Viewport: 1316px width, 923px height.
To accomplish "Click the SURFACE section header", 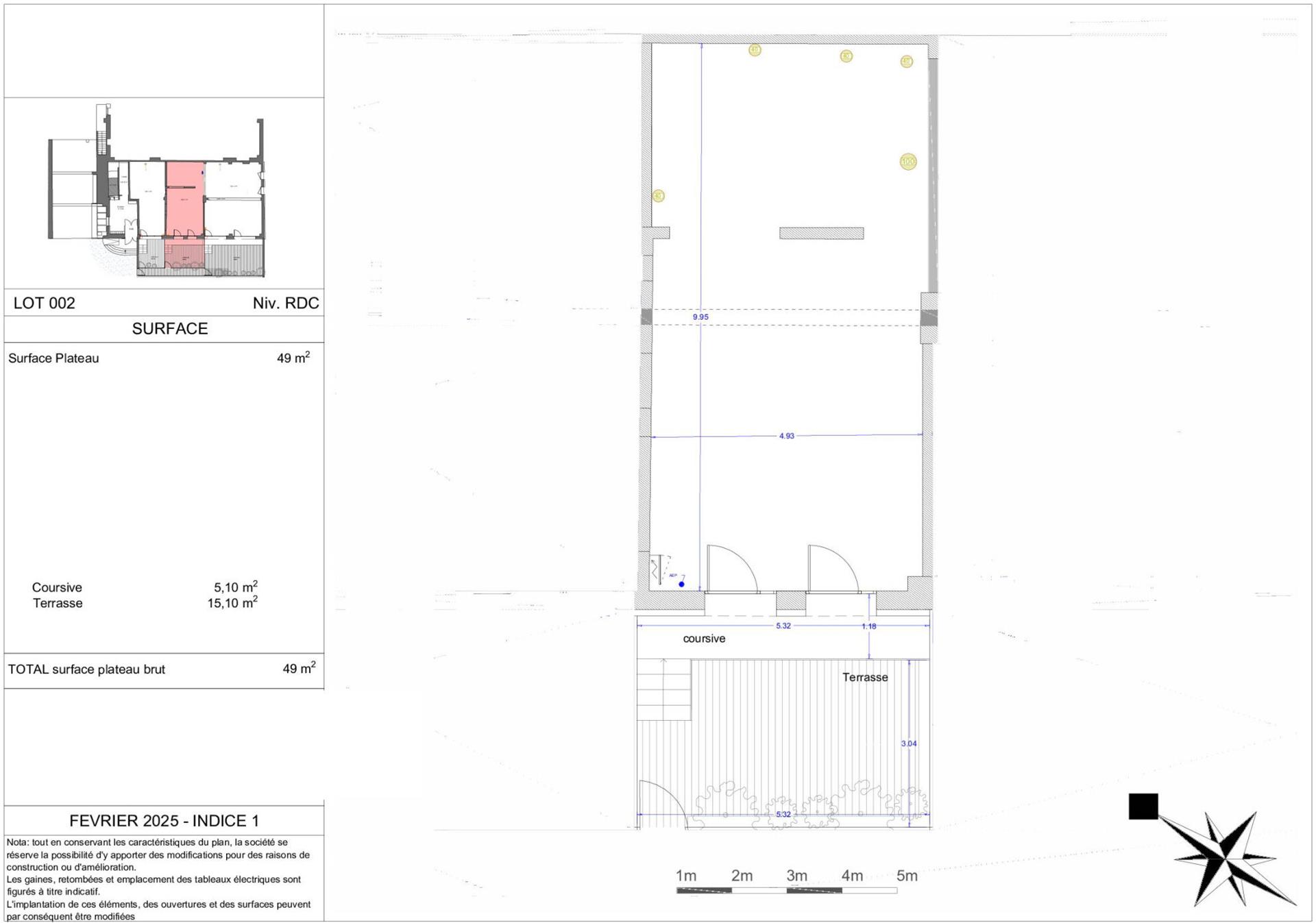I will [169, 328].
